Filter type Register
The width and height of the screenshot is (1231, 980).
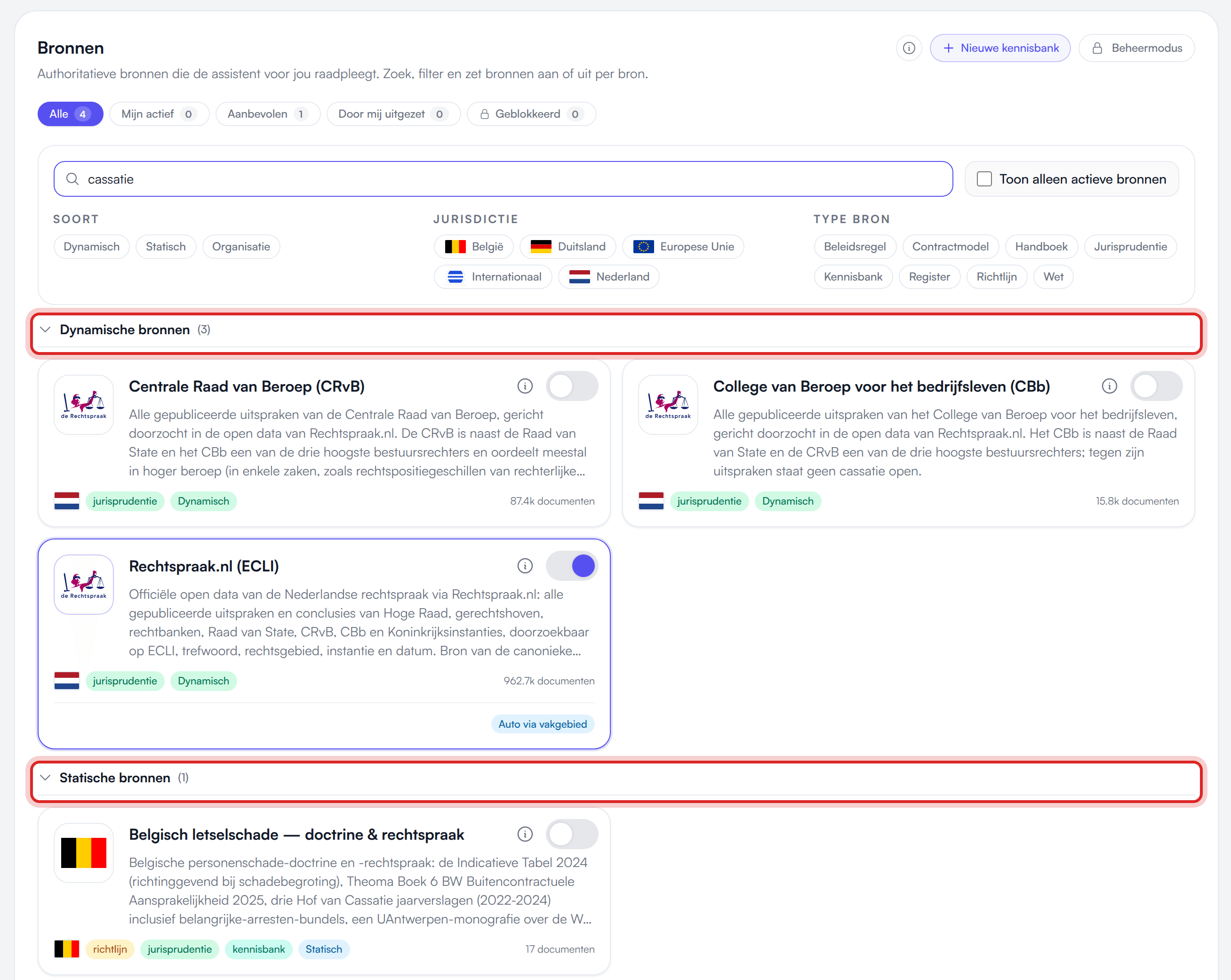pos(929,277)
